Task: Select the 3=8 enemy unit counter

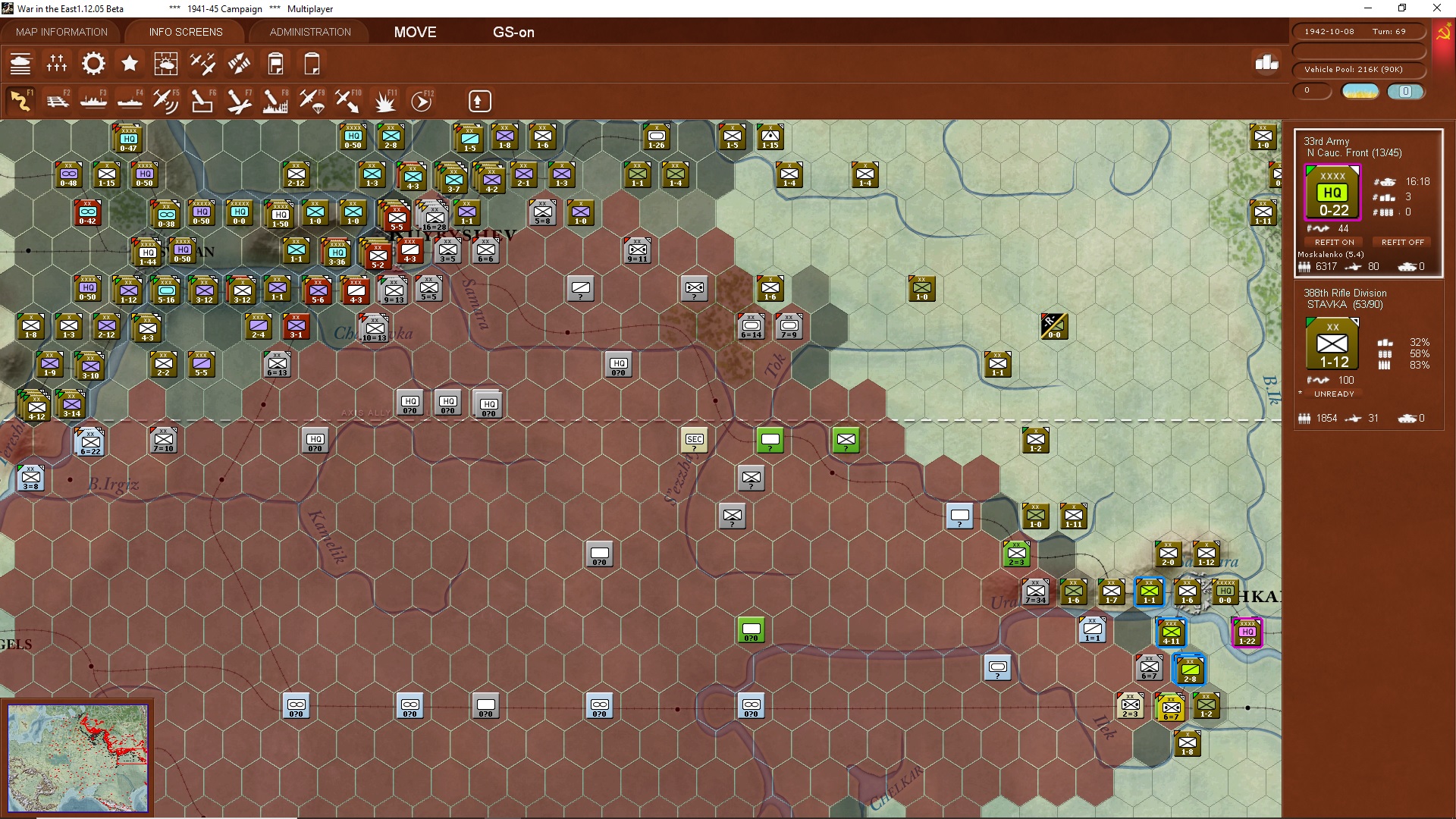Action: pos(30,478)
